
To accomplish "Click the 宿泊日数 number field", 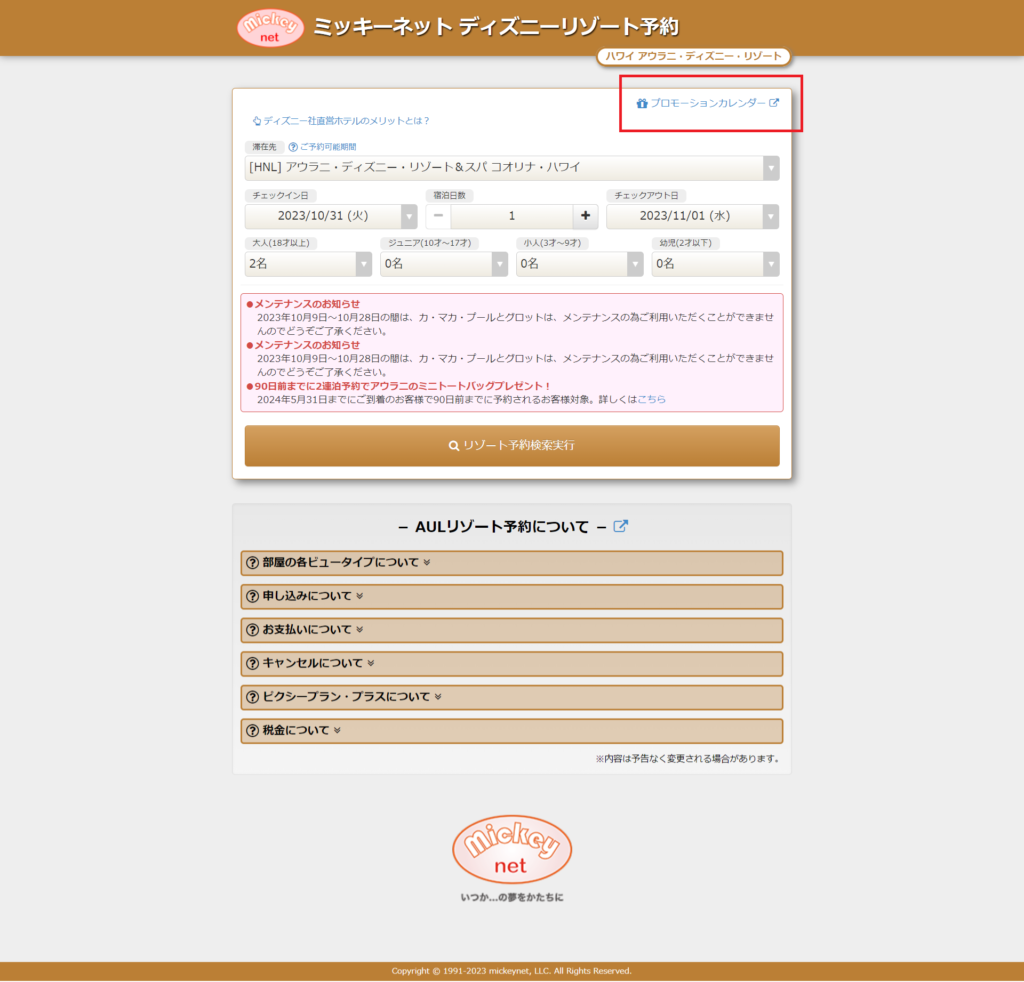I will tap(512, 215).
